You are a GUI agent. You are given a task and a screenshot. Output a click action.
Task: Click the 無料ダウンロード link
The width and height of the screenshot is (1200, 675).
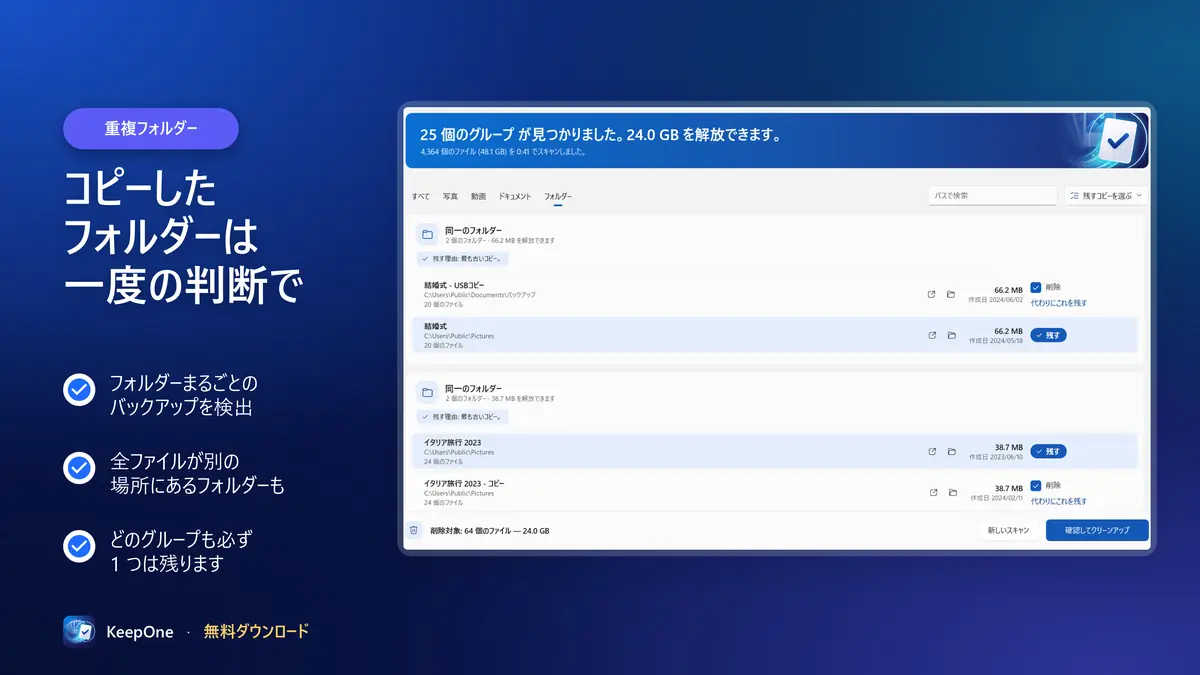click(x=256, y=632)
